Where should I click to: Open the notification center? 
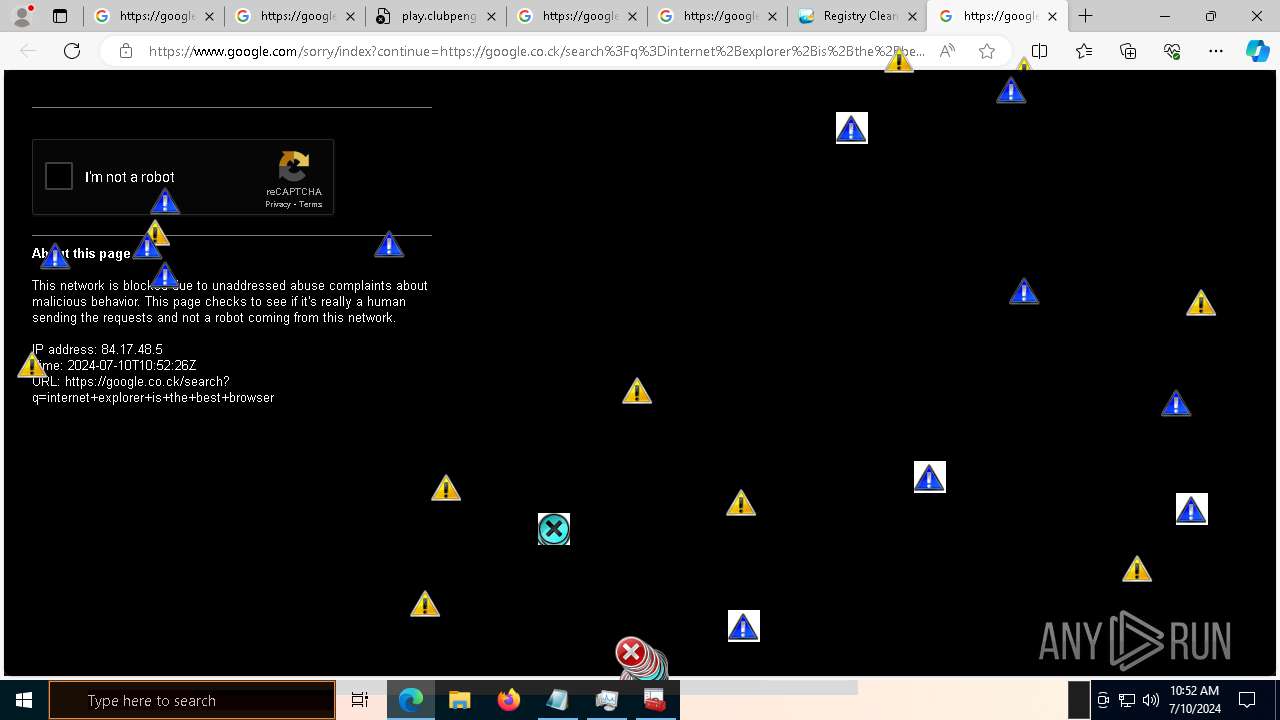[1247, 700]
